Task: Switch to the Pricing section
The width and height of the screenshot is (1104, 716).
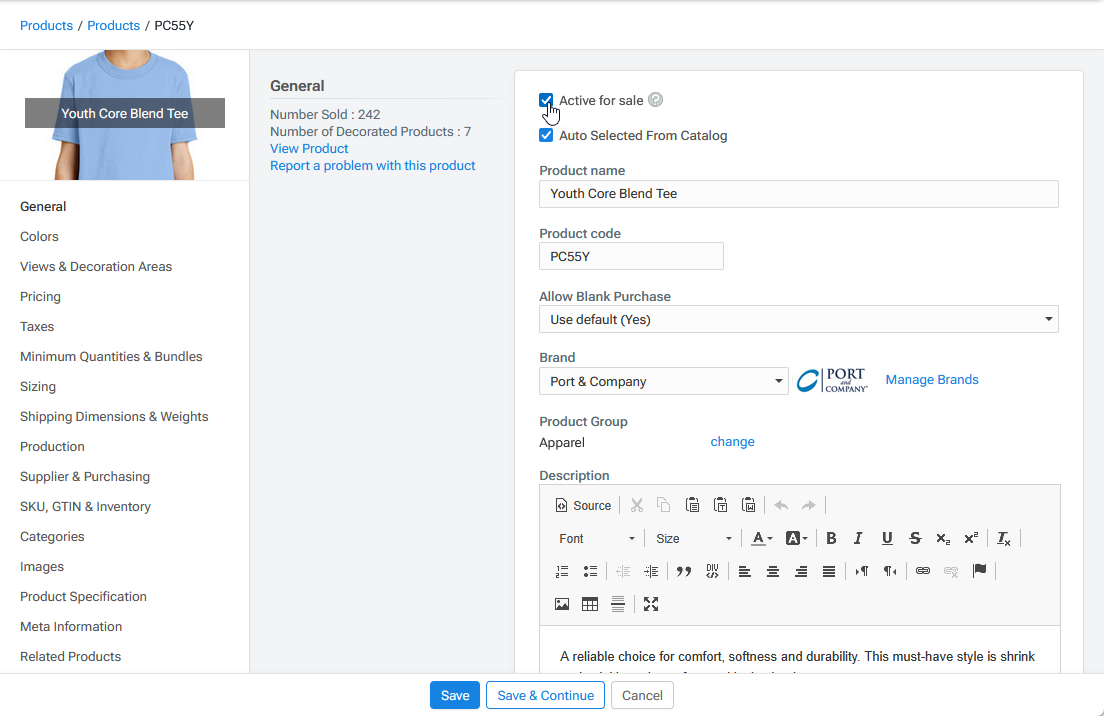Action: pyautogui.click(x=40, y=296)
